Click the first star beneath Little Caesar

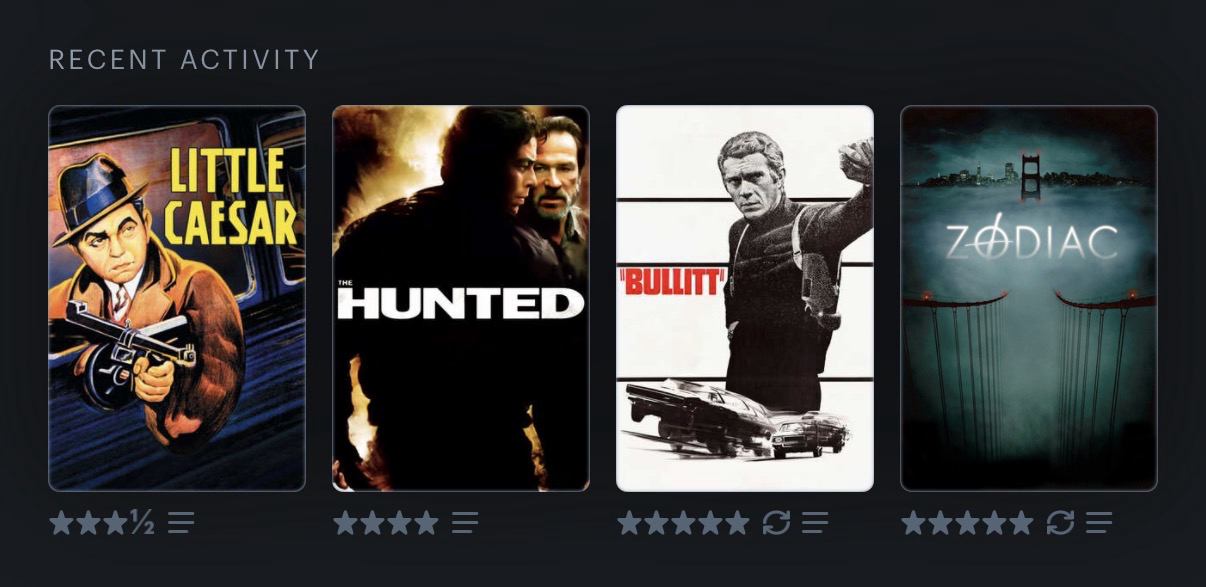(61, 522)
